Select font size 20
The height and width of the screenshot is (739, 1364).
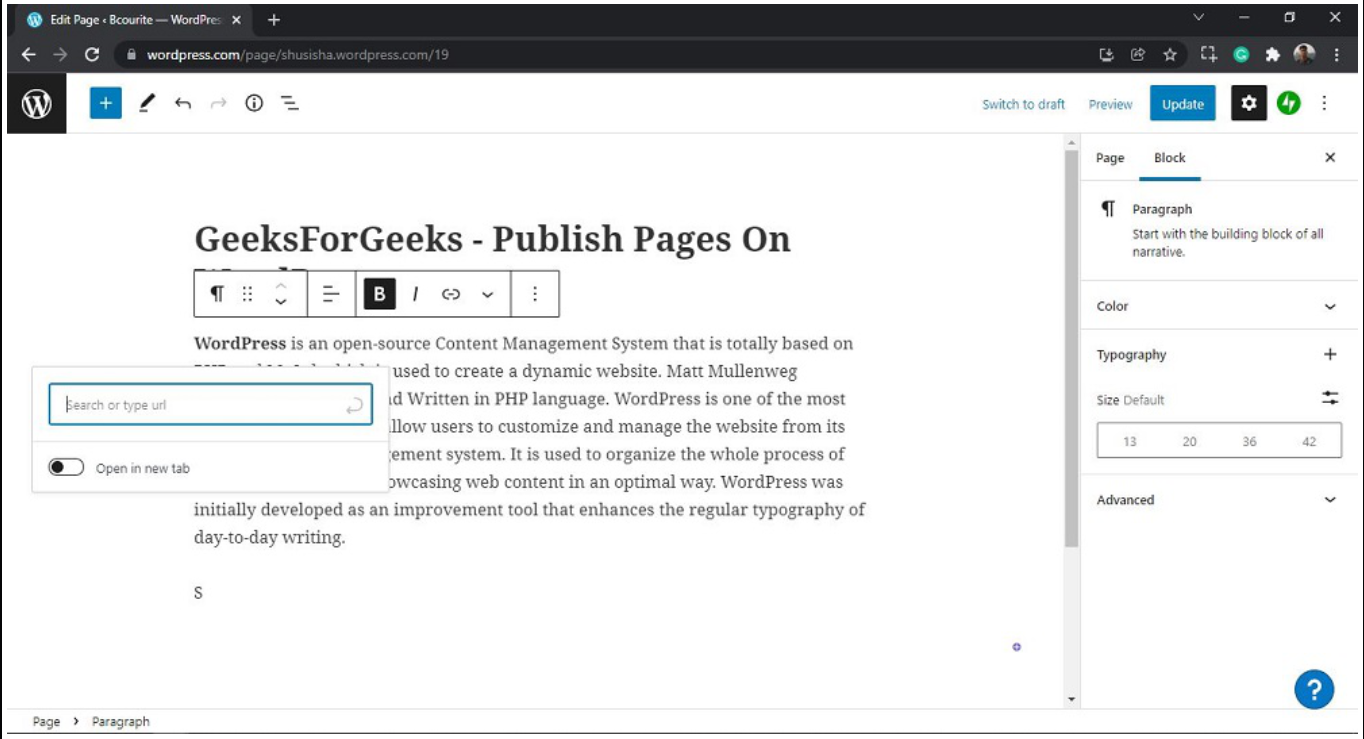[x=1189, y=441]
